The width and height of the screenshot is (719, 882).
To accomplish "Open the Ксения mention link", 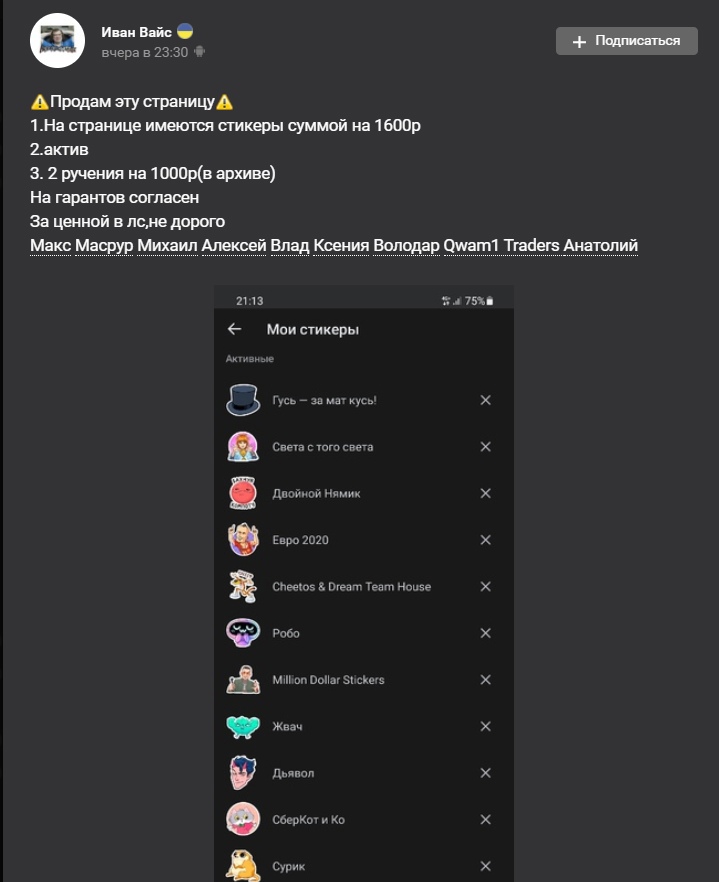I will coord(341,246).
